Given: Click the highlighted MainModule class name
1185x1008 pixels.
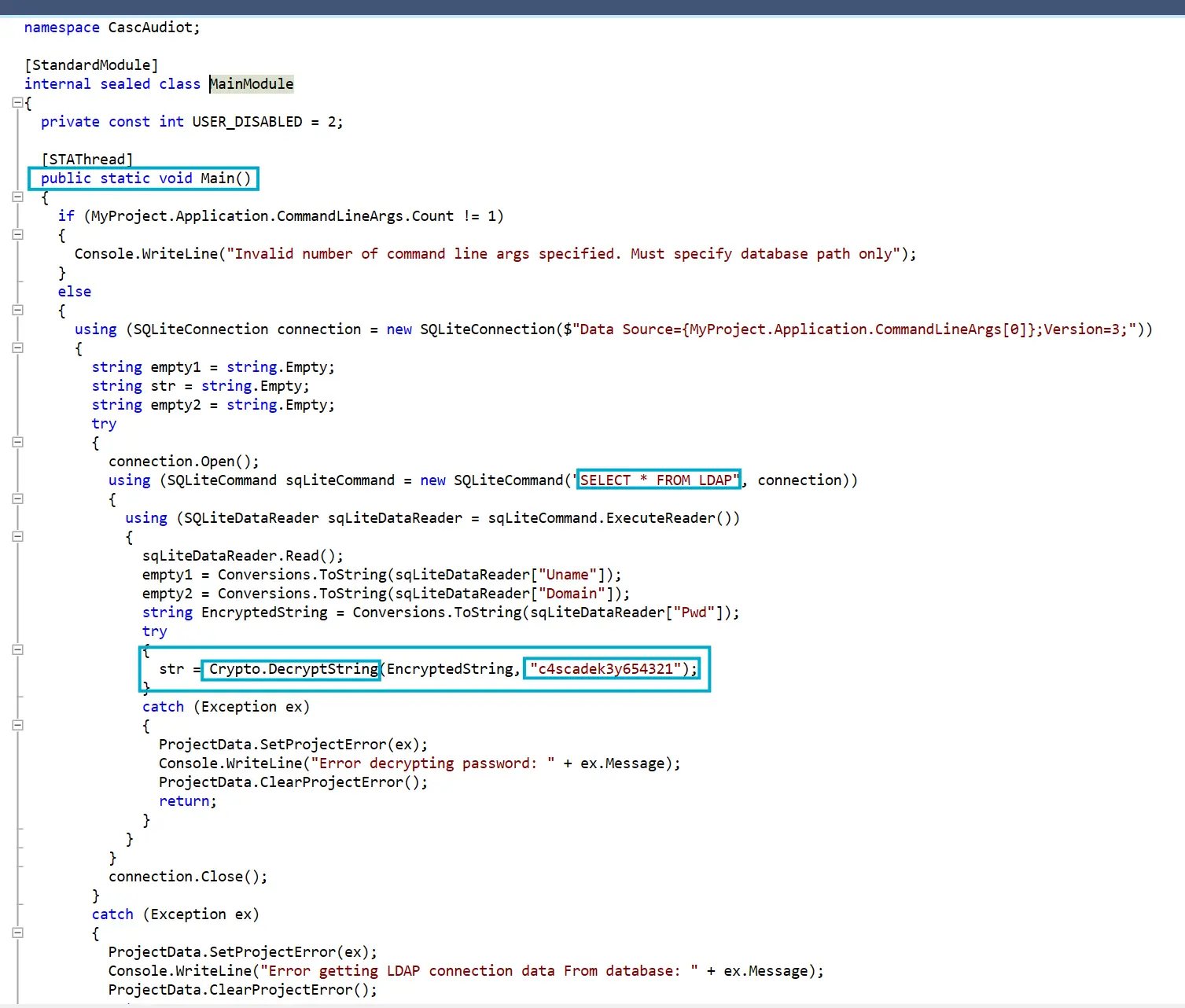Looking at the screenshot, I should [252, 84].
